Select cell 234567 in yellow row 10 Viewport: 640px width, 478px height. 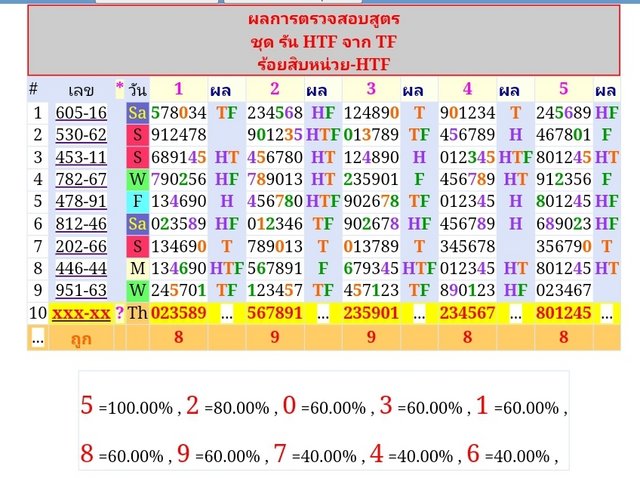467,313
